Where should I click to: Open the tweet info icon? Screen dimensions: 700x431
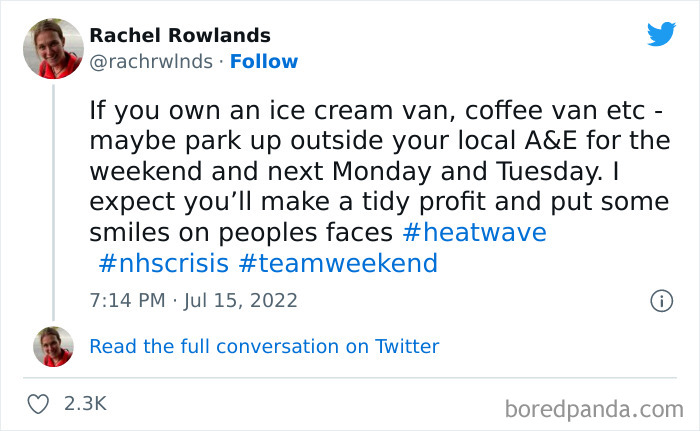point(660,300)
